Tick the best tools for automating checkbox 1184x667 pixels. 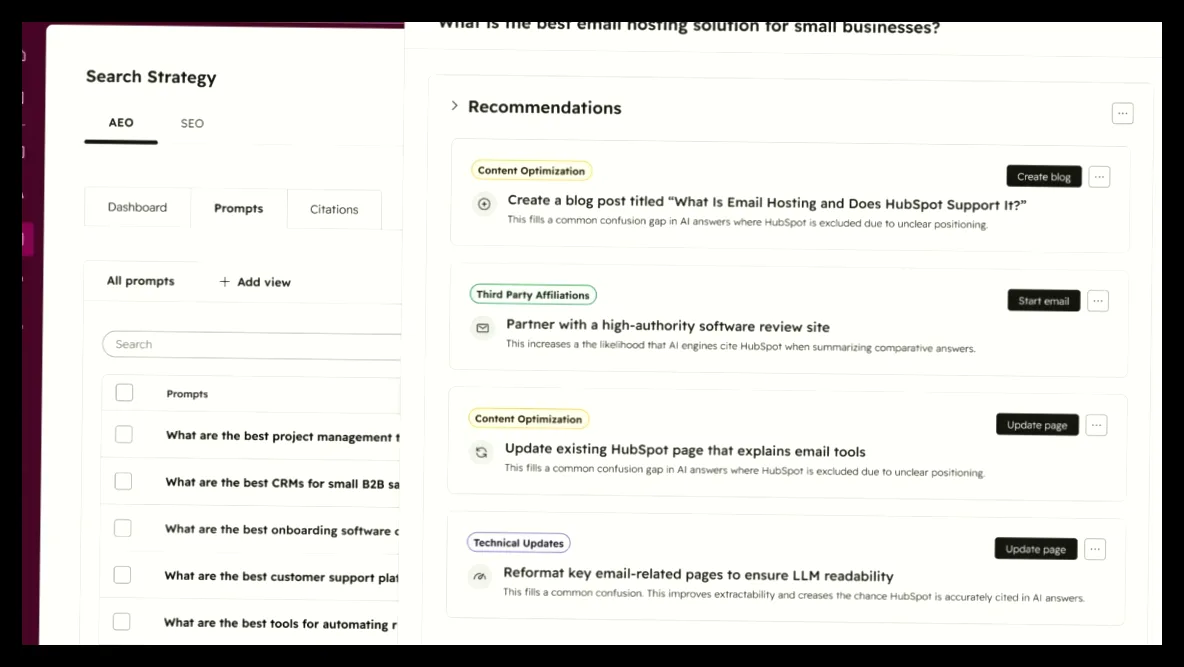122,622
